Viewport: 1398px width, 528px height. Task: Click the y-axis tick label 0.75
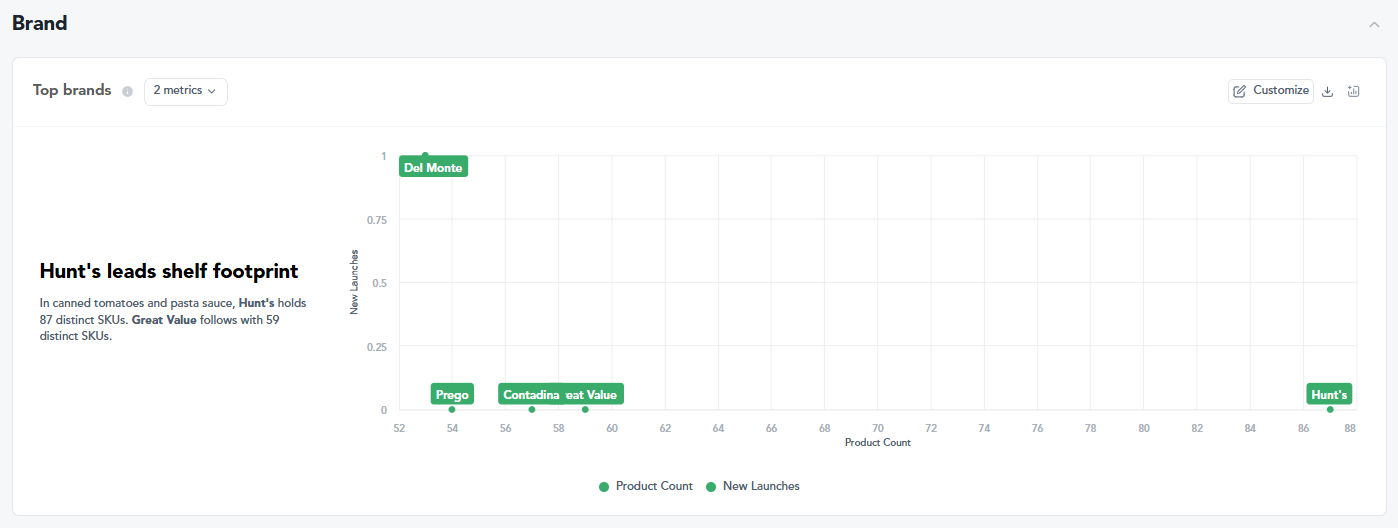point(376,219)
